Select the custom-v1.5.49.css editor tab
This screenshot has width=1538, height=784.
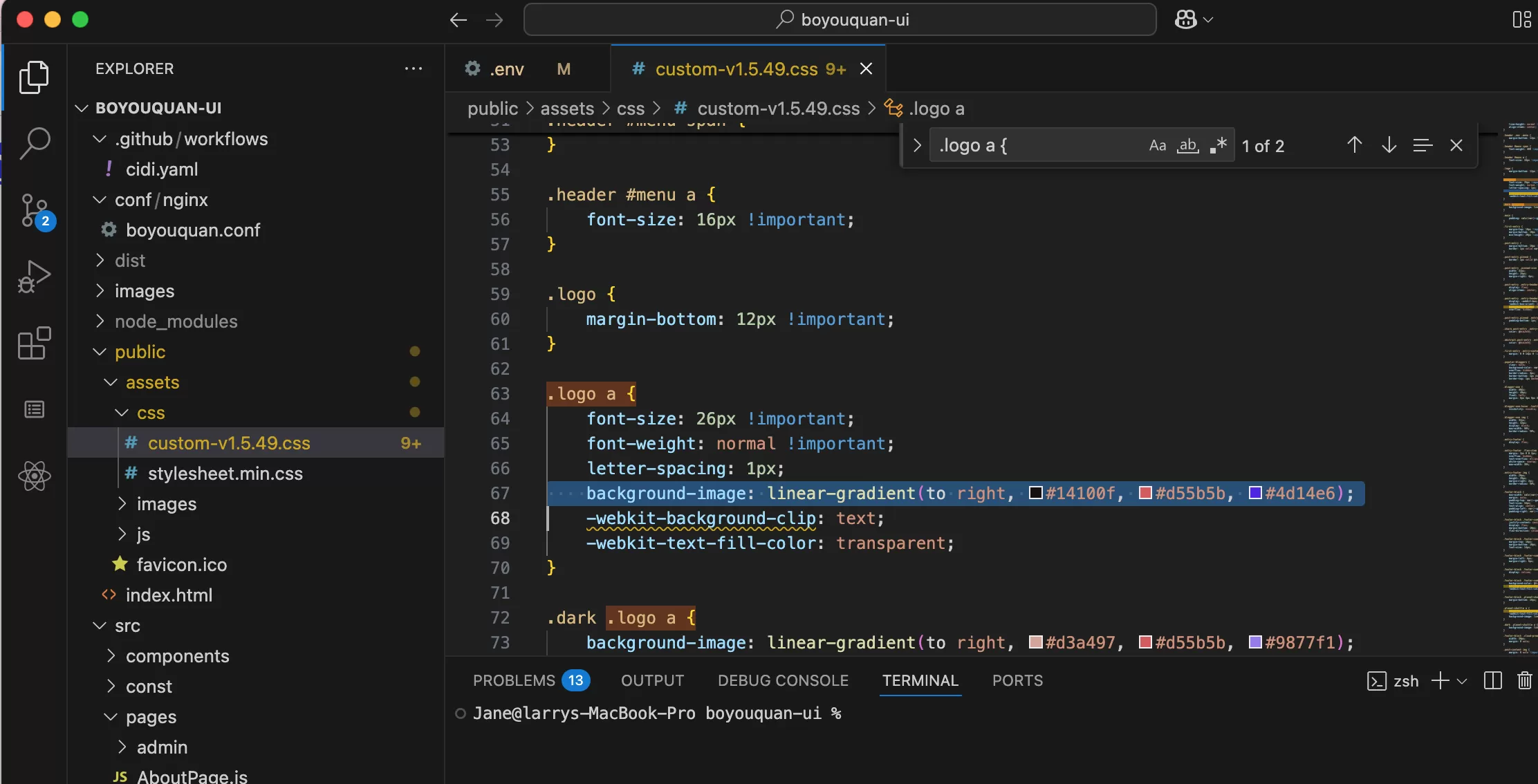click(x=748, y=68)
